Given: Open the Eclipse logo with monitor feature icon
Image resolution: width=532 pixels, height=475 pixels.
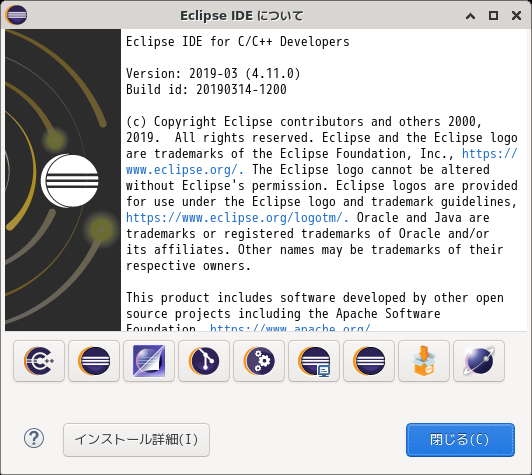Looking at the screenshot, I should point(314,361).
